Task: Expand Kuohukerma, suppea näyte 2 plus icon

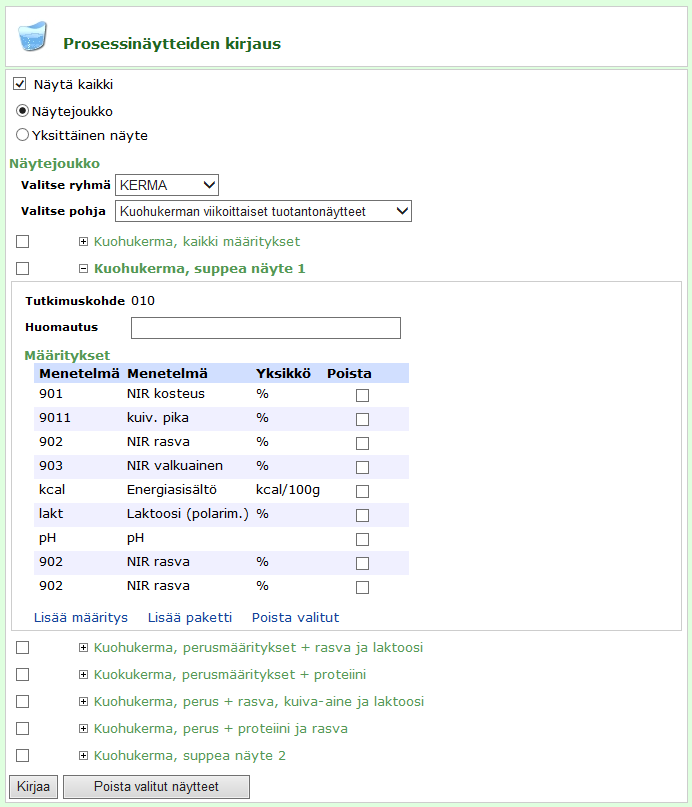Action: click(84, 756)
